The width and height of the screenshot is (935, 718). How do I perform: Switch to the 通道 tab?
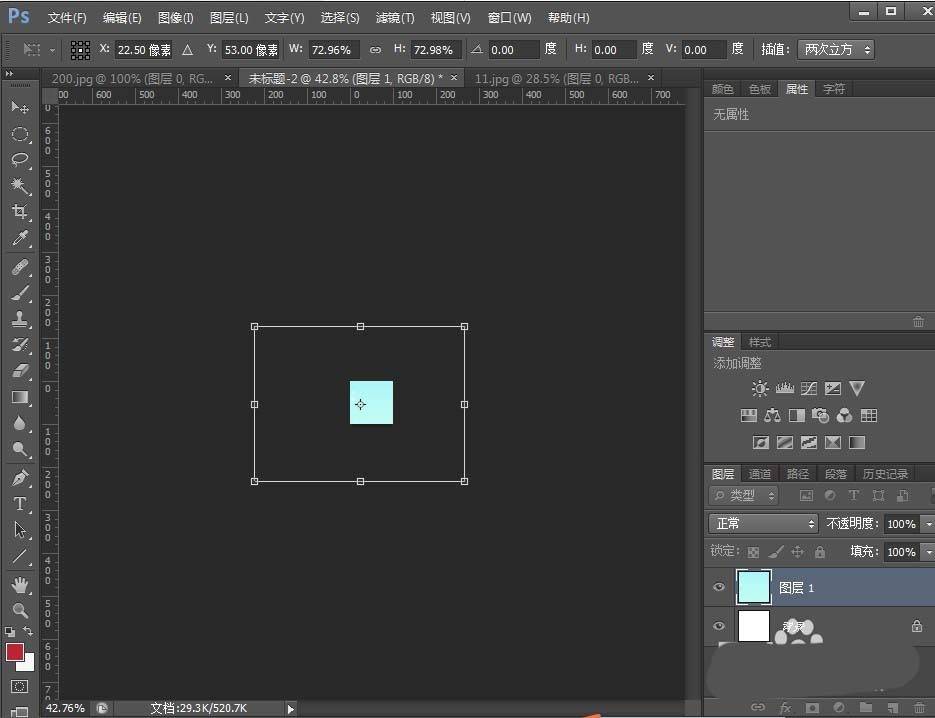[x=759, y=473]
